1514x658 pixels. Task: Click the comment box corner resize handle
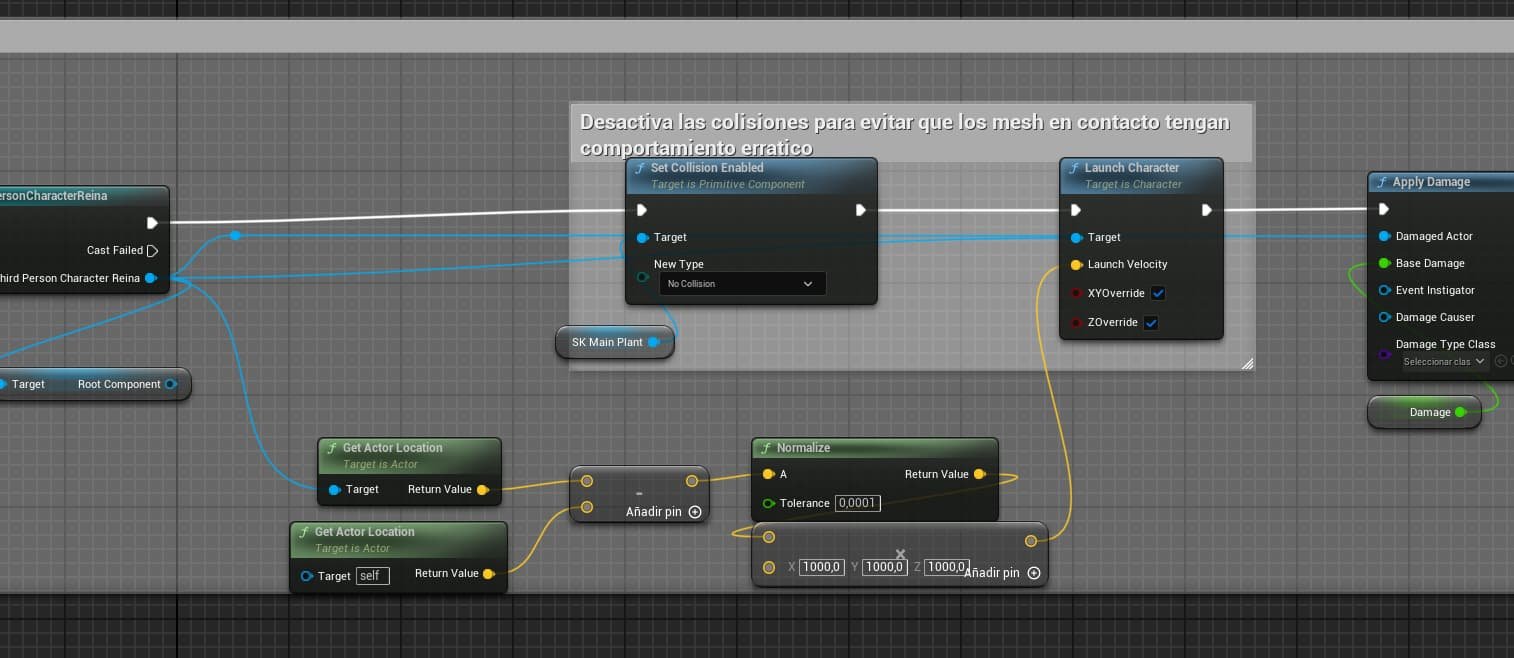point(1247,364)
